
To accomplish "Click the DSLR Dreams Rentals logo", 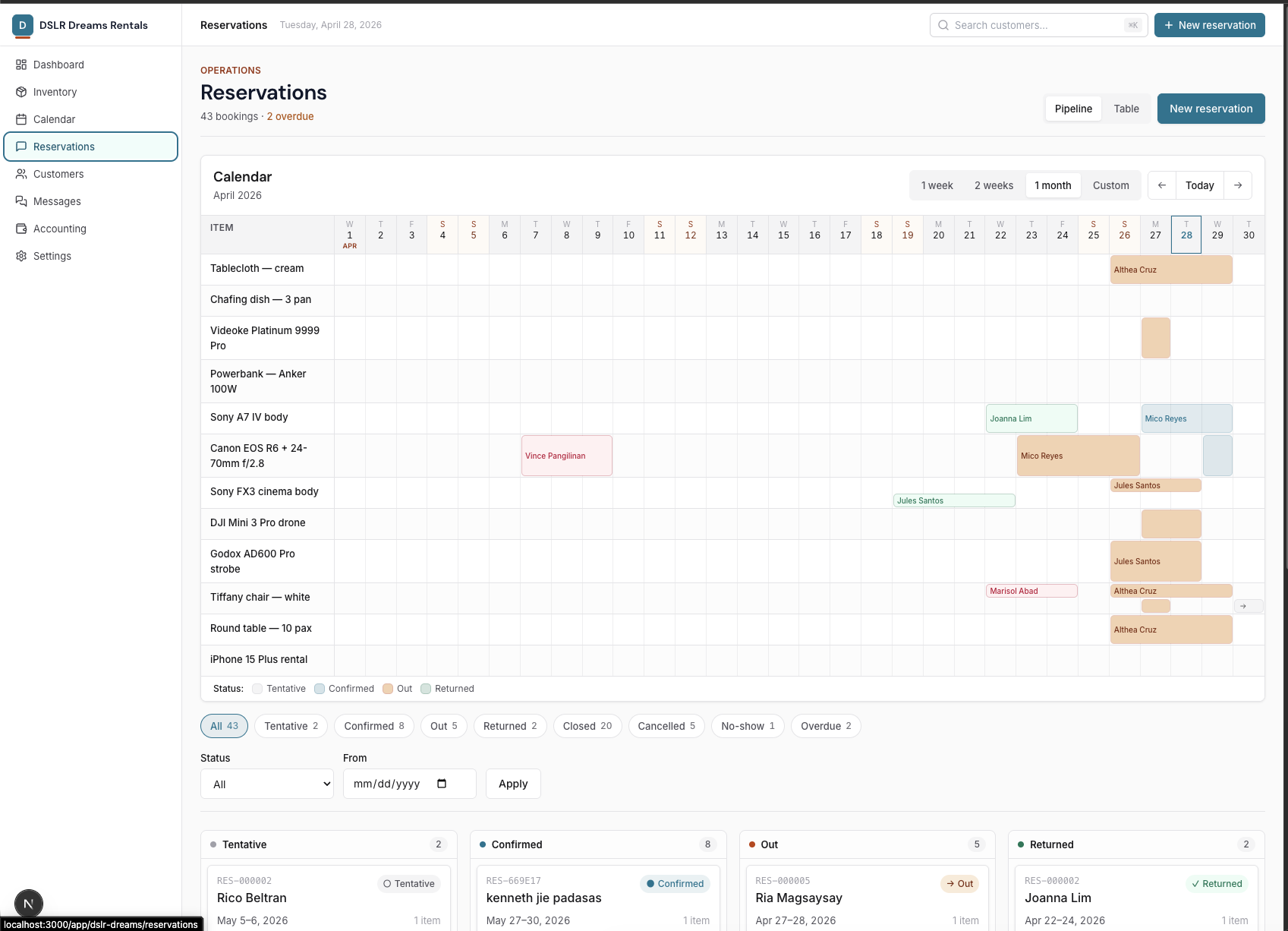I will click(23, 25).
